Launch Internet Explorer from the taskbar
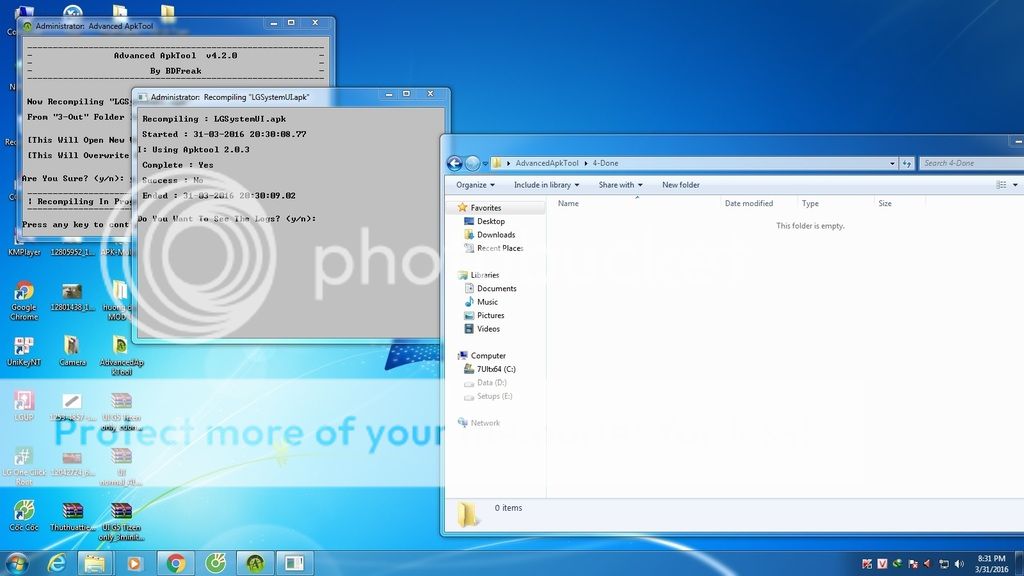The image size is (1024, 576). pos(57,563)
